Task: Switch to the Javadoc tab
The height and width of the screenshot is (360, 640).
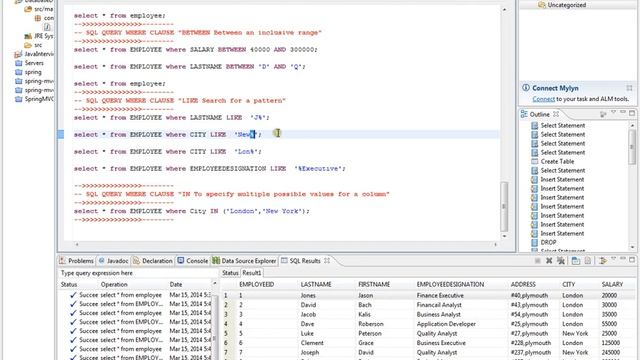Action: 113,260
